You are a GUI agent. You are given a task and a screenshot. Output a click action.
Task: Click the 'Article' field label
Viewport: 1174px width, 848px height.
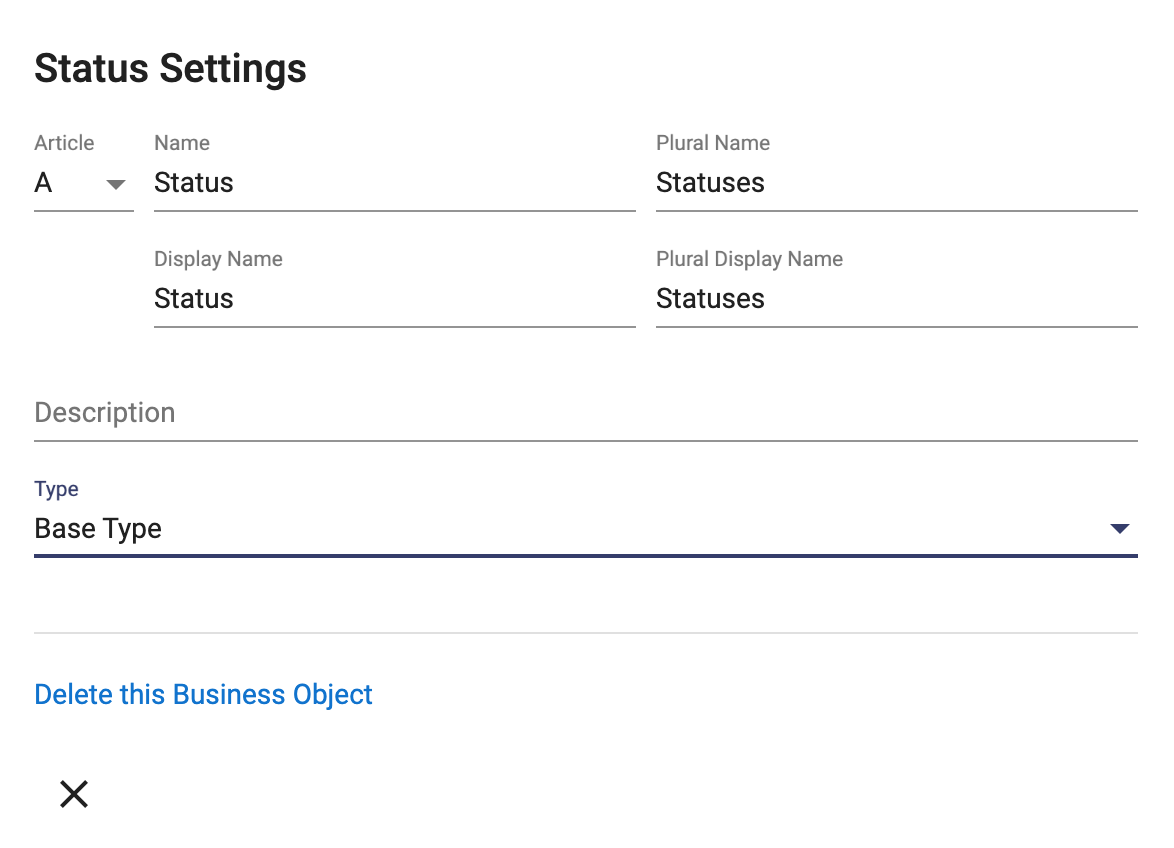pyautogui.click(x=64, y=143)
